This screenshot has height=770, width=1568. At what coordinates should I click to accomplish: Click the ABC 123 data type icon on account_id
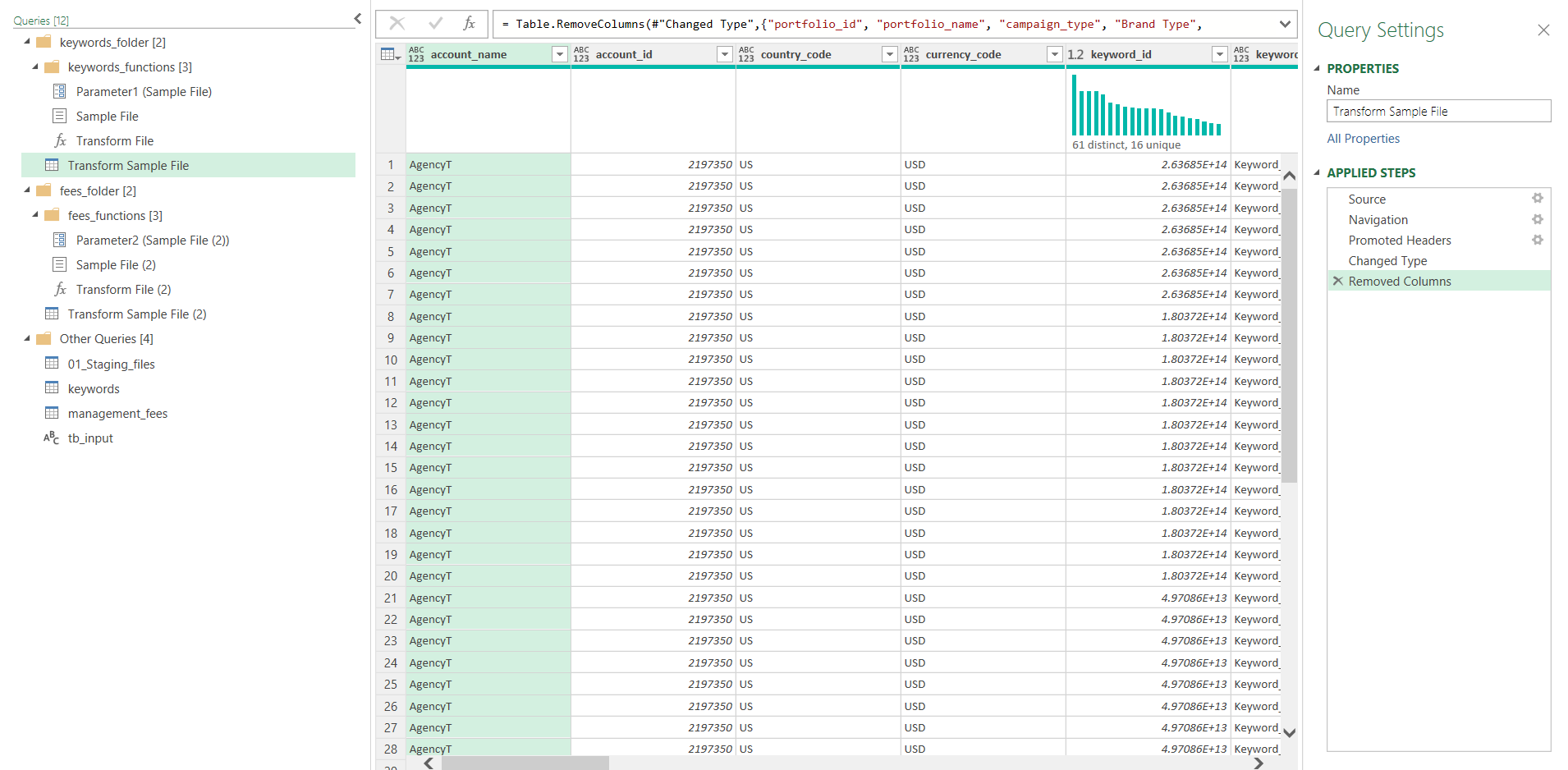pyautogui.click(x=582, y=54)
